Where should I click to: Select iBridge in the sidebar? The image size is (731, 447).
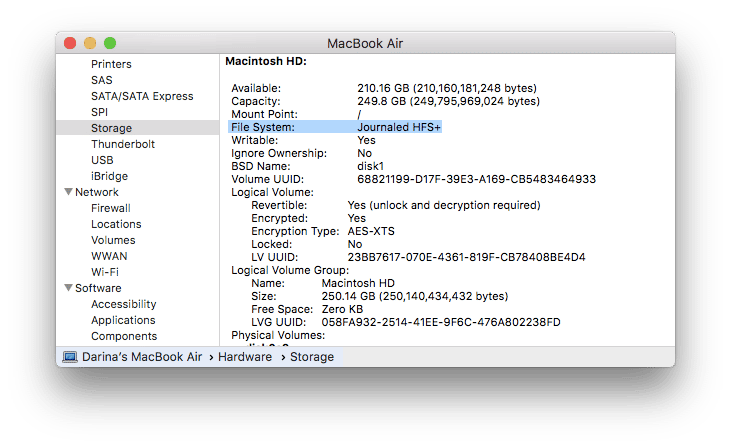tap(110, 176)
